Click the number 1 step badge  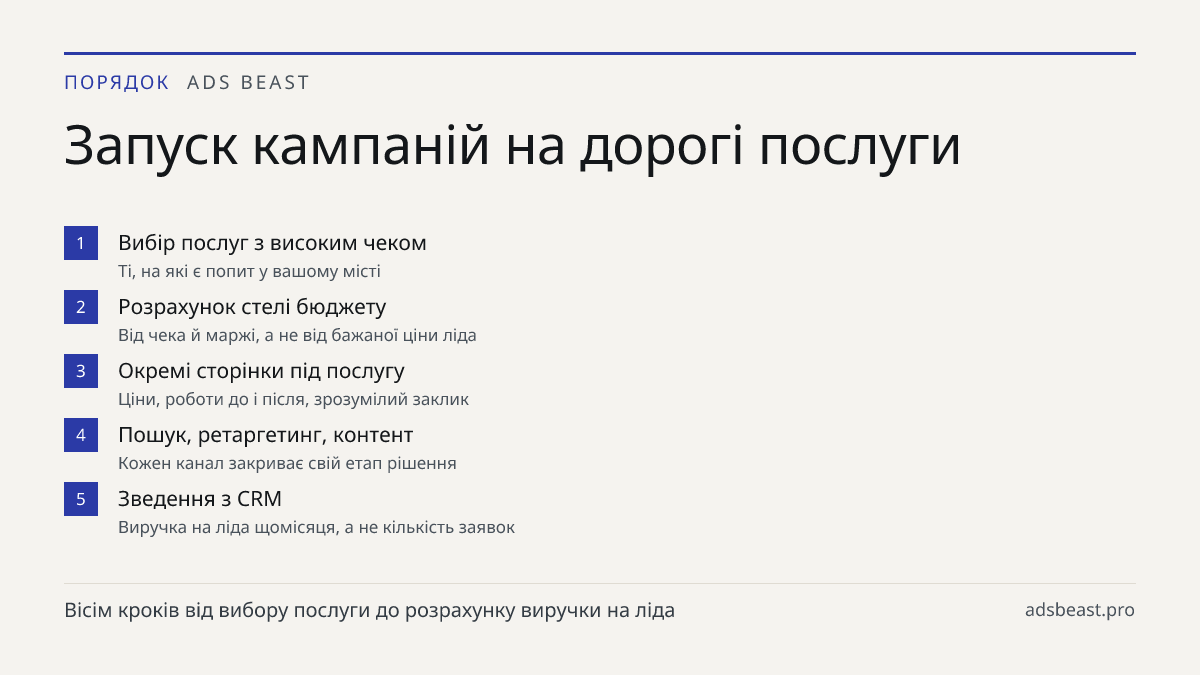(81, 243)
